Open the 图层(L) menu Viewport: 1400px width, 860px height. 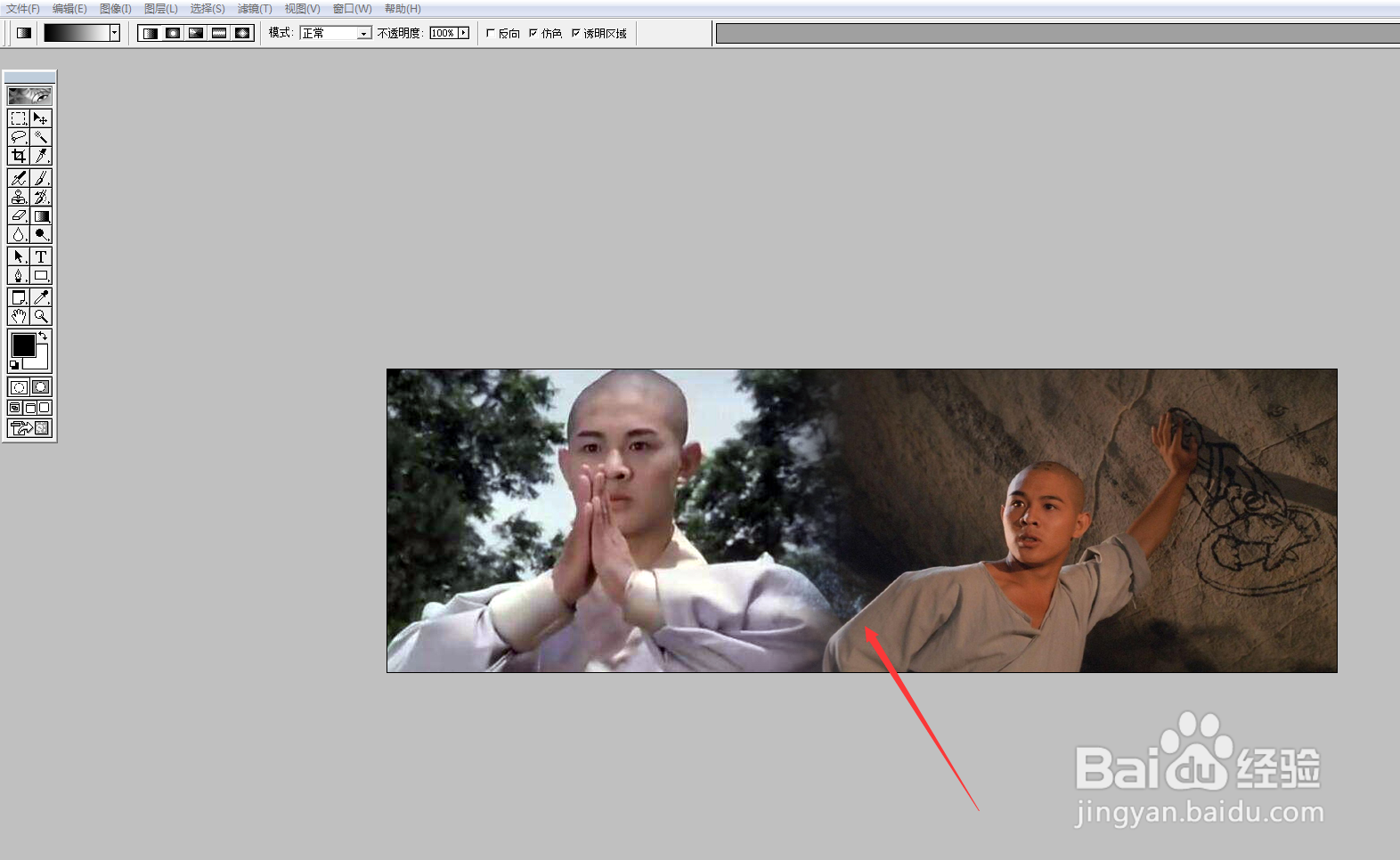(x=161, y=9)
